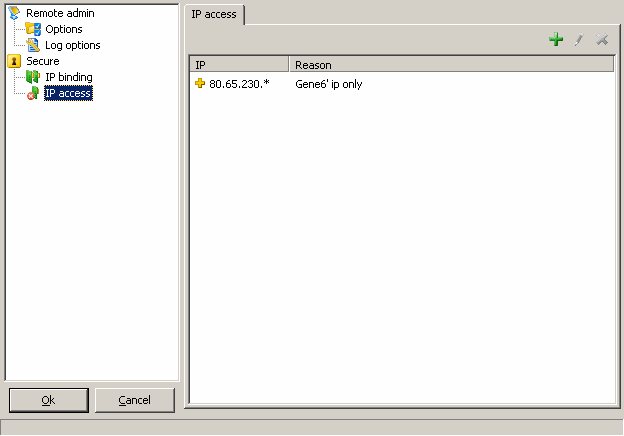Click the Log options document icon

point(33,45)
